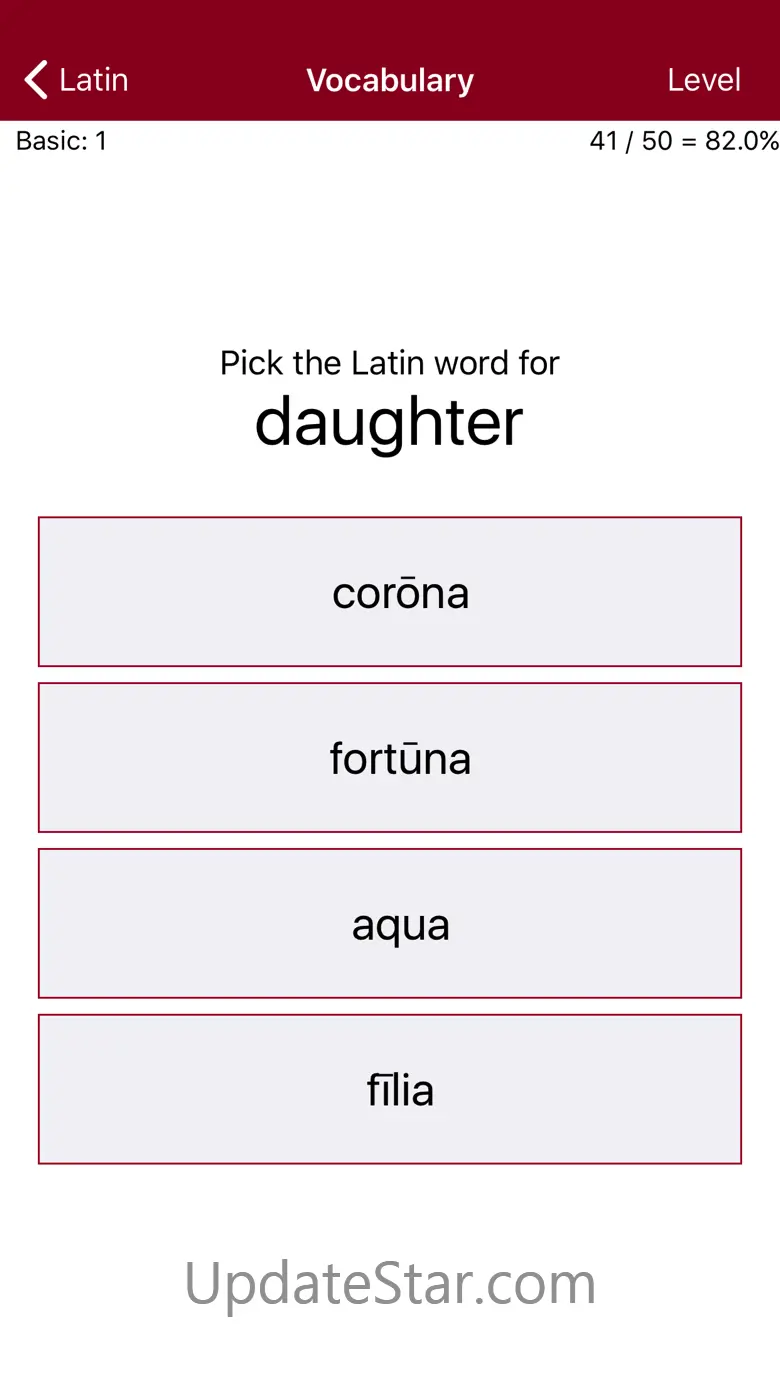
Task: Click the Basic: 1 level indicator
Action: pos(62,141)
